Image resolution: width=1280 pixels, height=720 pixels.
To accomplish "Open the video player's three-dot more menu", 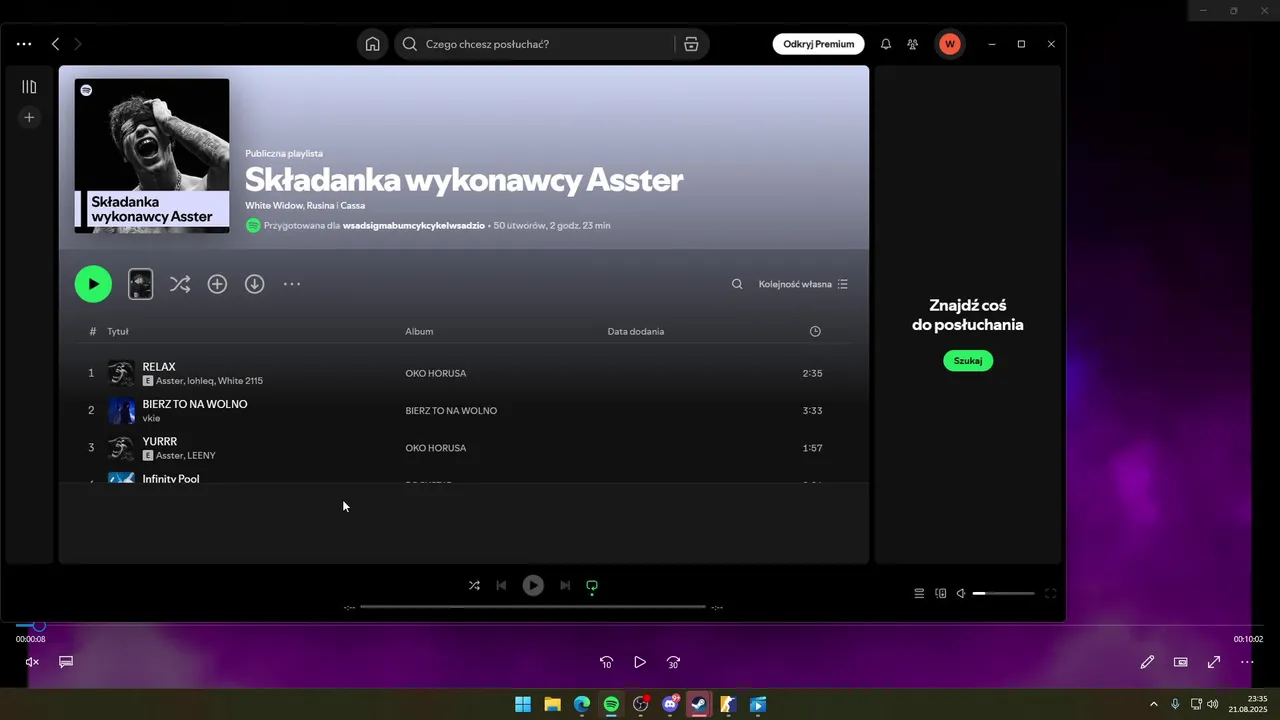I will click(x=1247, y=662).
